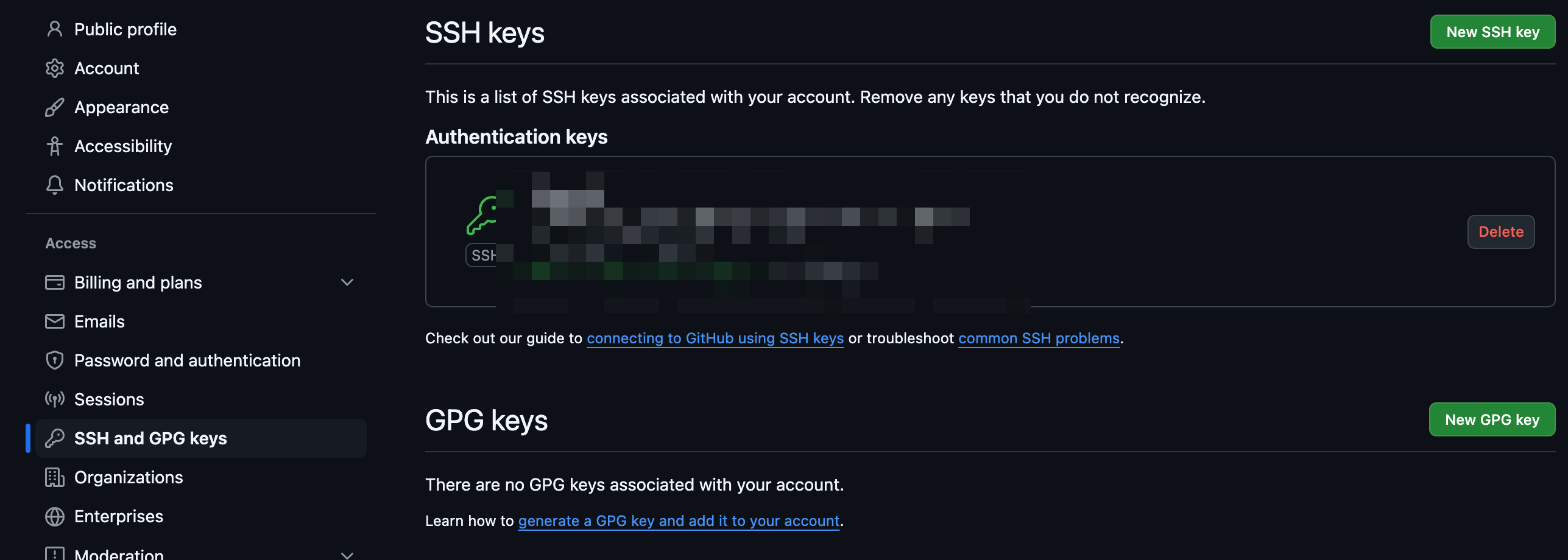Click the Enterprises globe icon

coord(55,516)
